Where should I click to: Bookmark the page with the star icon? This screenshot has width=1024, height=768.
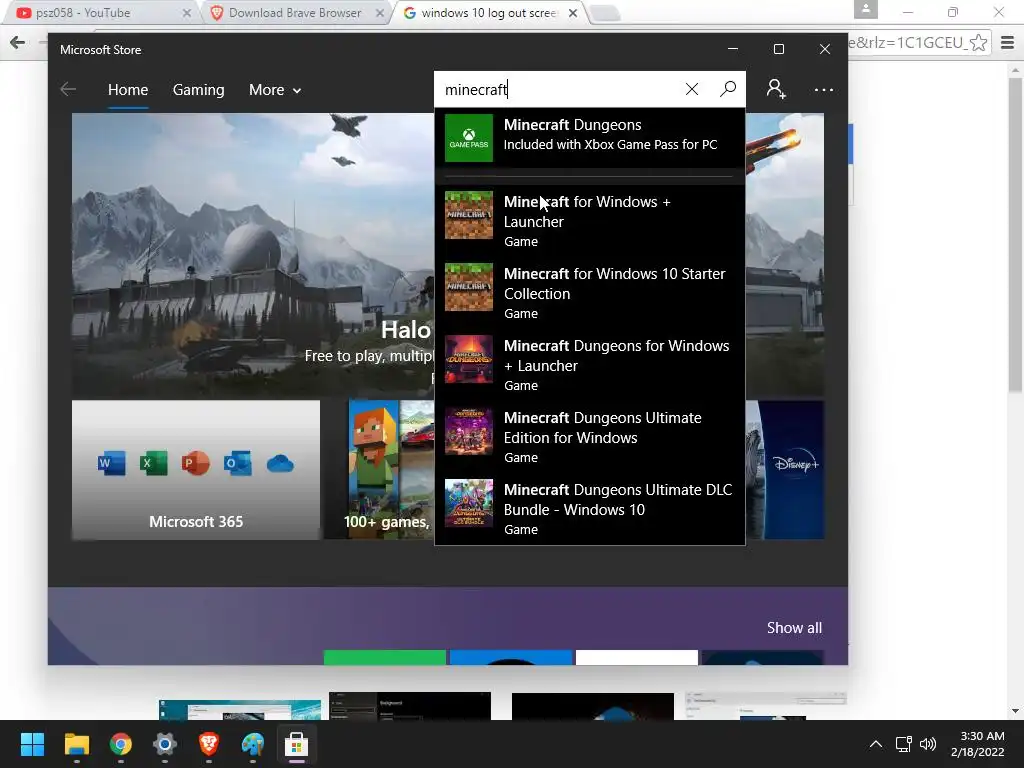pyautogui.click(x=978, y=43)
